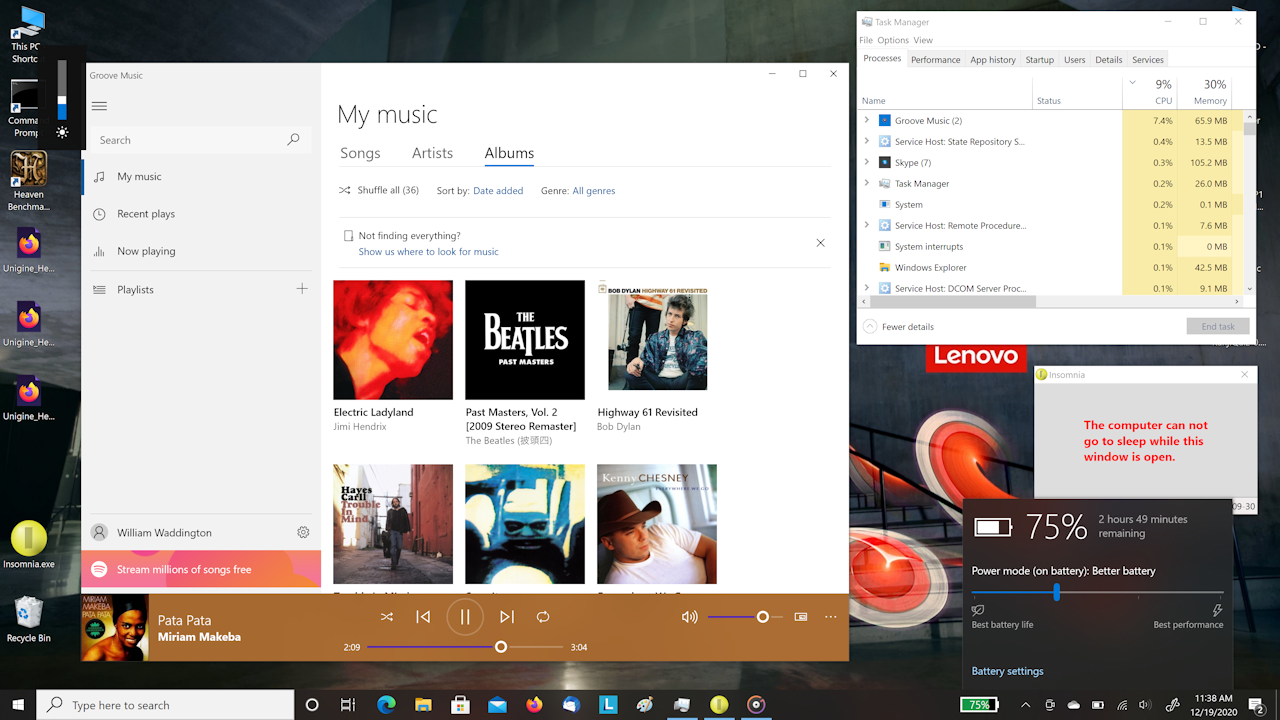Mute the Groove Music volume speaker
1280x720 pixels.
click(x=689, y=617)
